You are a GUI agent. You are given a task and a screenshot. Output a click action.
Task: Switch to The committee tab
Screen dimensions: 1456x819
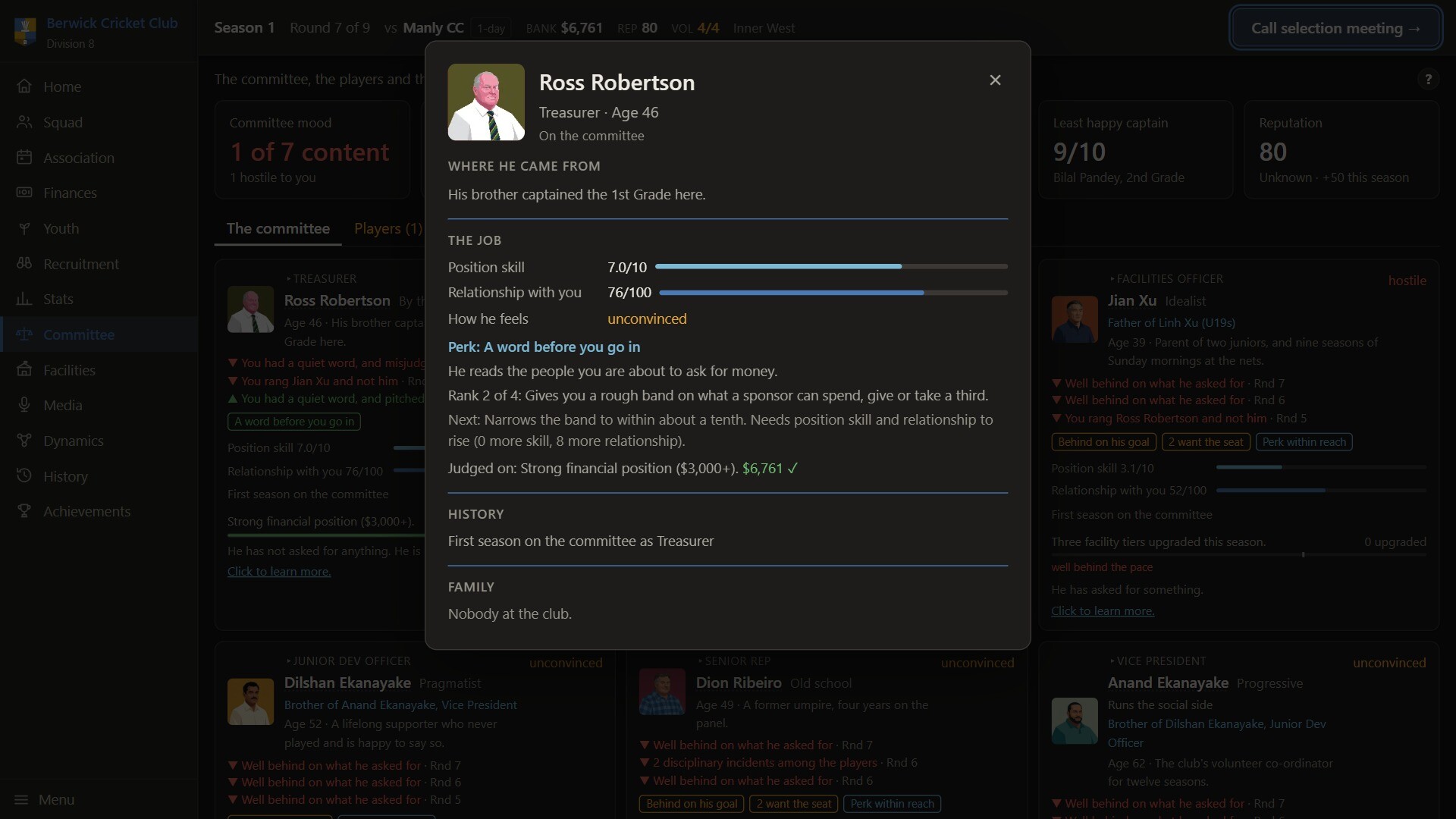coord(278,228)
